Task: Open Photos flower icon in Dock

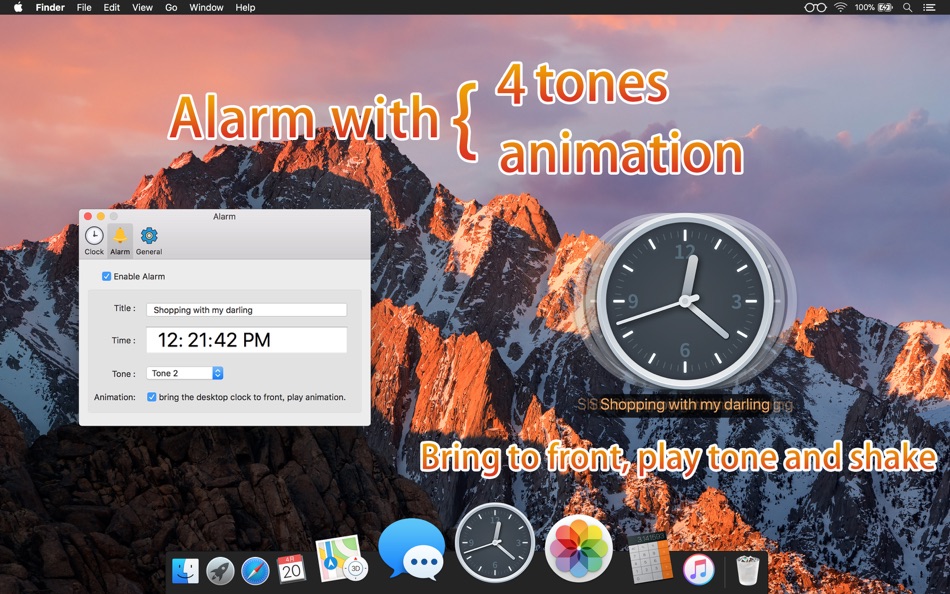Action: point(579,549)
